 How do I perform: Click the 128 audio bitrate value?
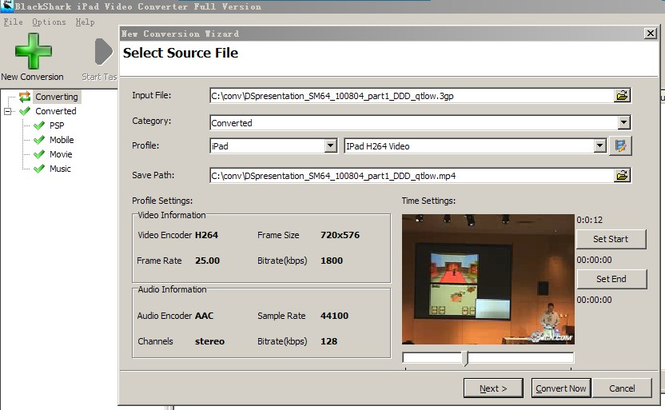329,341
